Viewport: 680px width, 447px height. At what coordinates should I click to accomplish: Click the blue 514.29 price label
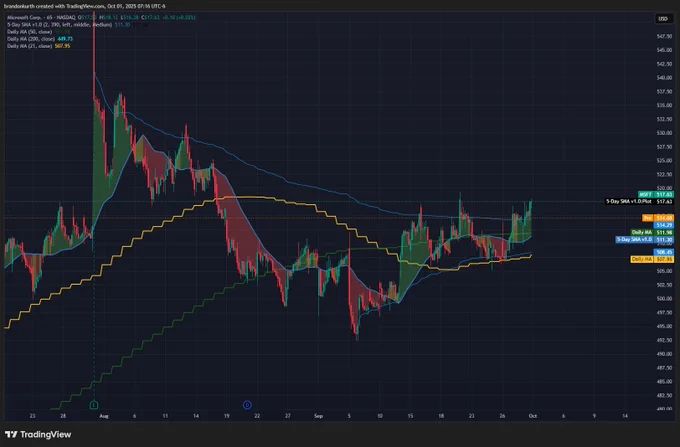tap(664, 225)
